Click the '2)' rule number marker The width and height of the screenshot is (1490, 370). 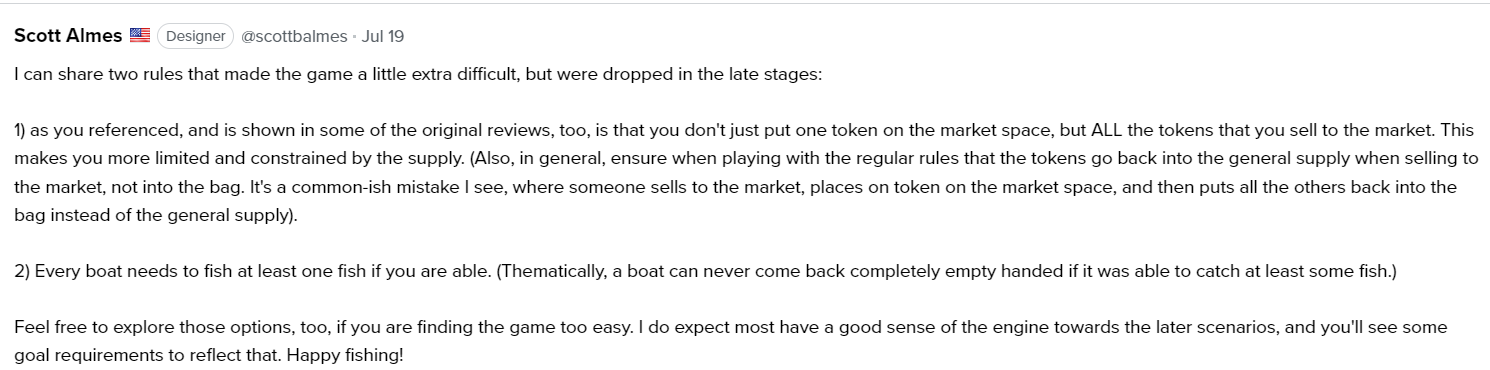[x=22, y=271]
